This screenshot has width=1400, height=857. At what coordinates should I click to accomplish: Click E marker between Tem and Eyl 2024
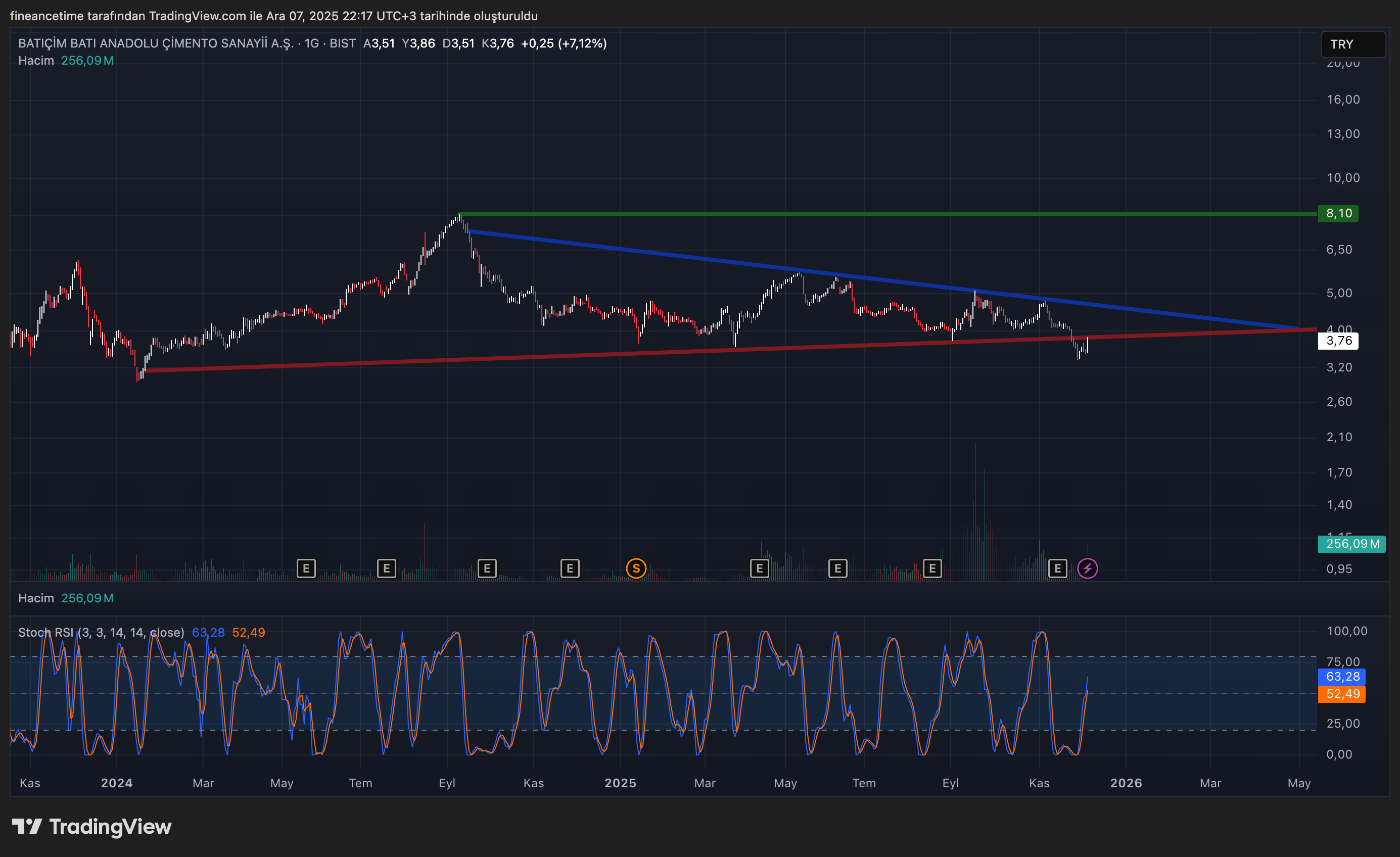coord(386,568)
